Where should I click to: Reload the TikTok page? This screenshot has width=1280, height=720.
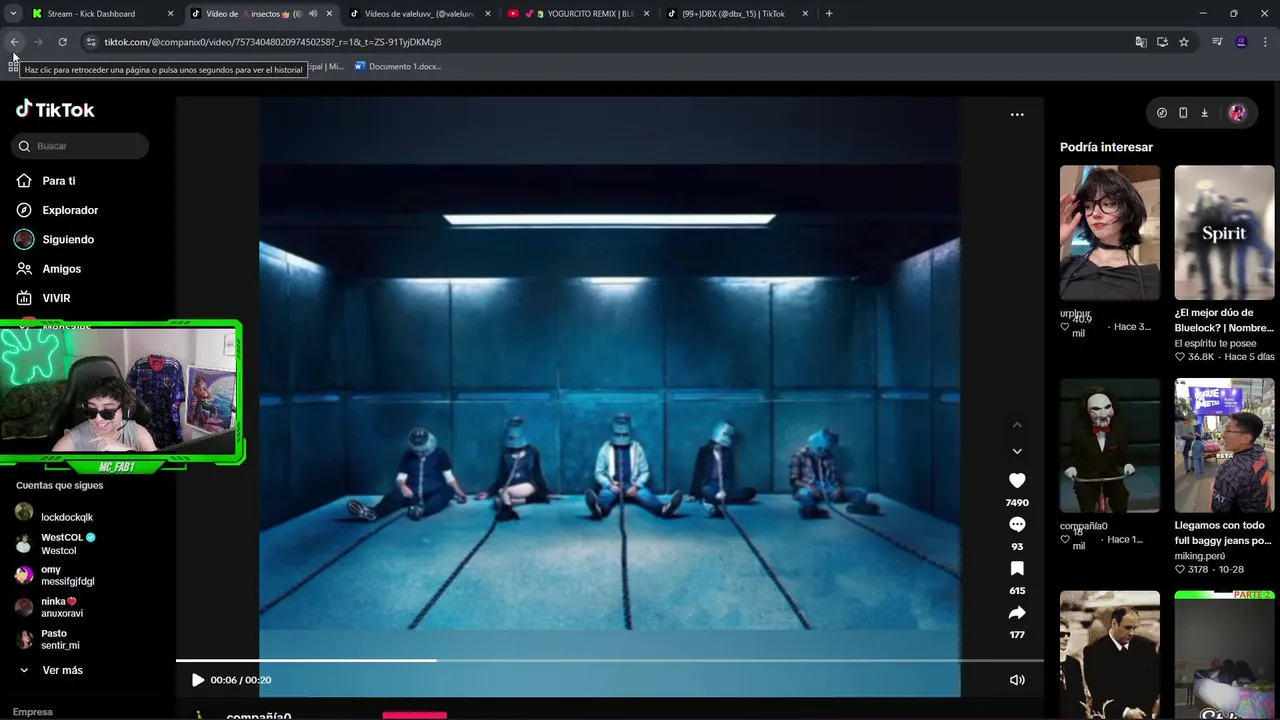click(62, 42)
